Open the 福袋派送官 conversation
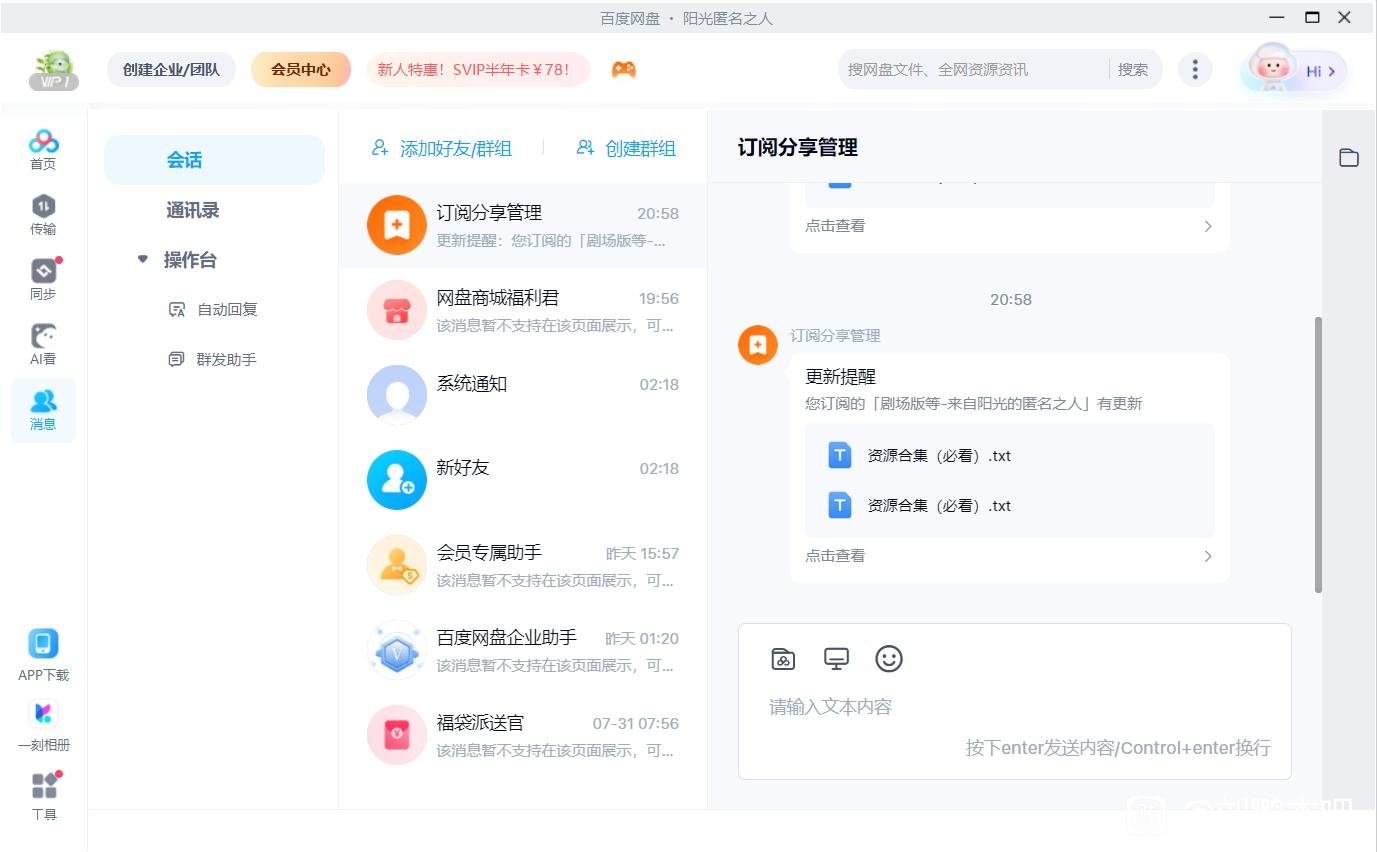Viewport: 1377px width, 852px height. (x=523, y=735)
